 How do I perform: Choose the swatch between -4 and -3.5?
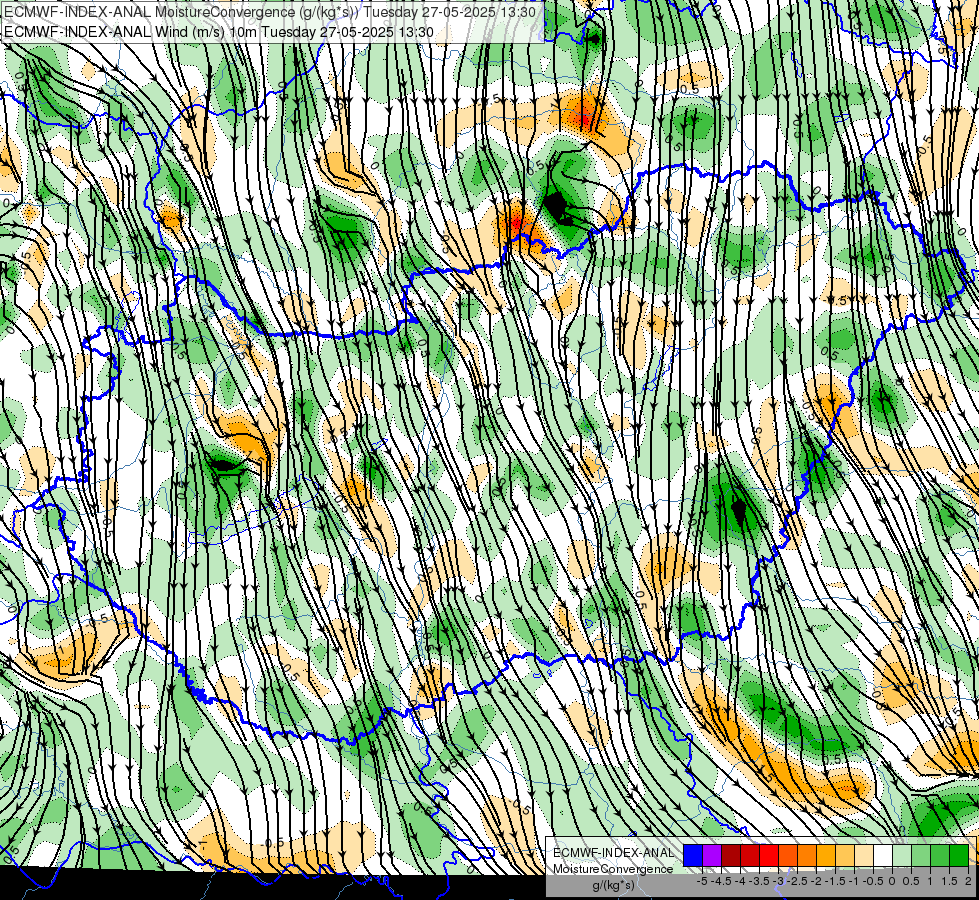(x=750, y=855)
